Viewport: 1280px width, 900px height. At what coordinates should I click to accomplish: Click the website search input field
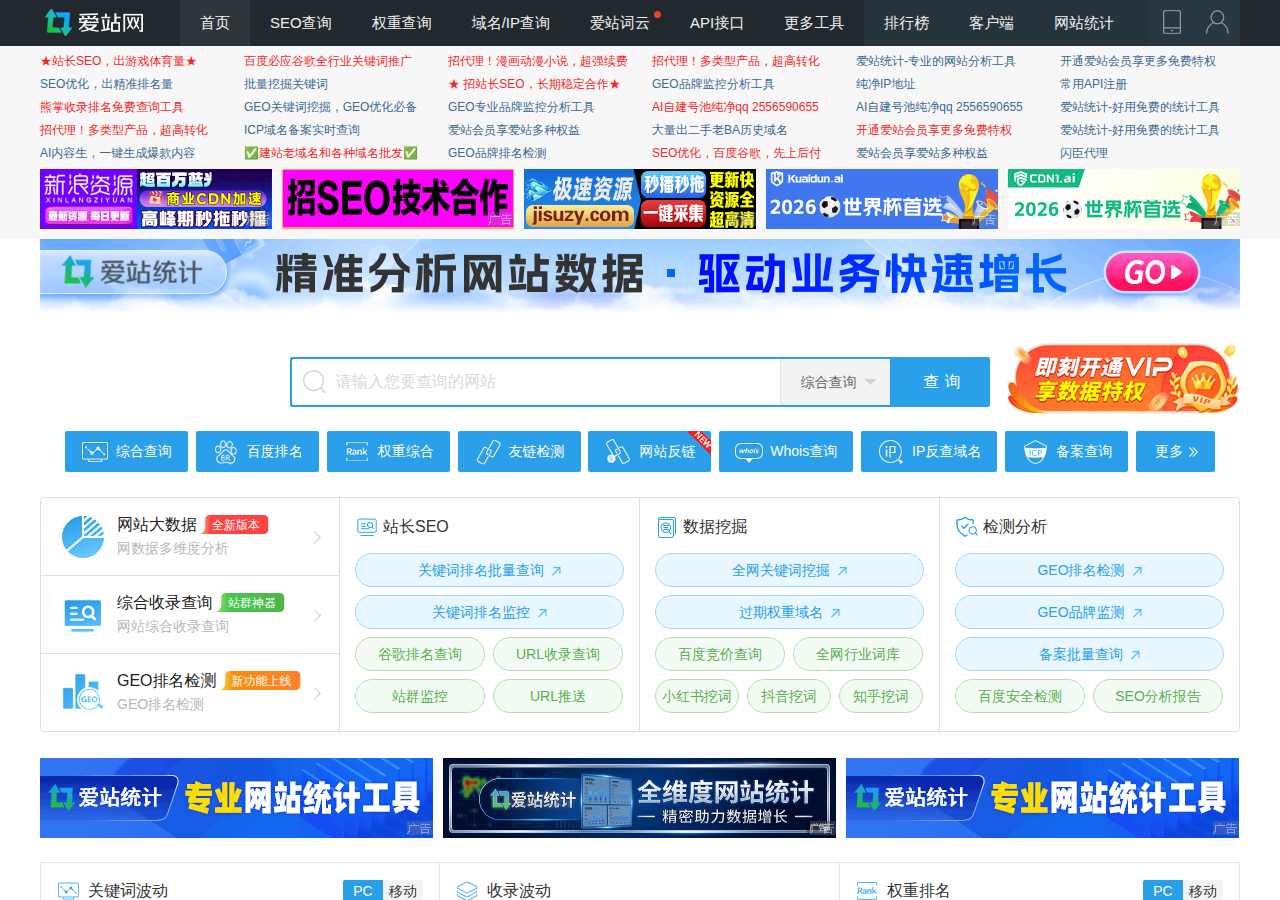click(x=536, y=382)
